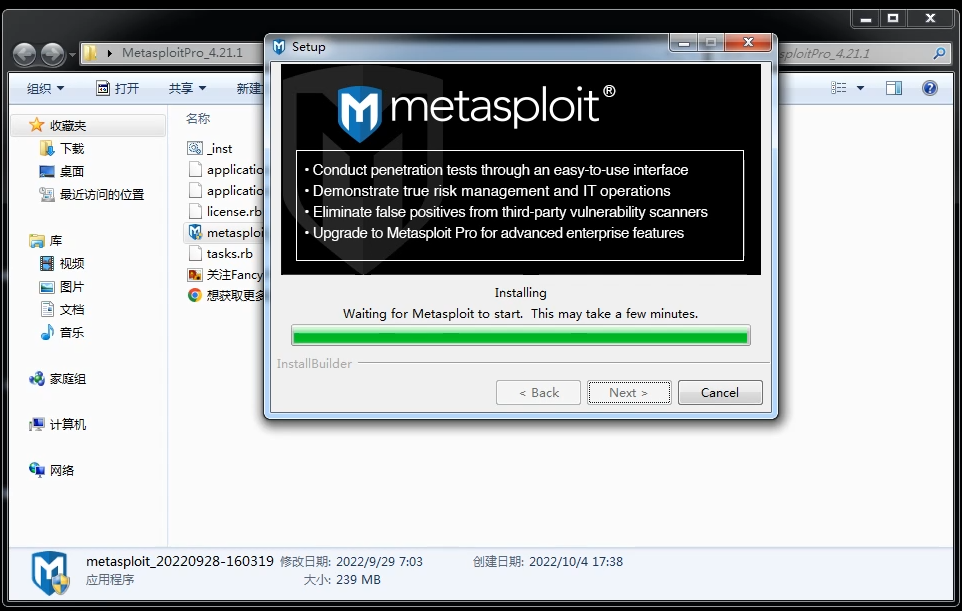This screenshot has height=611, width=962.
Task: Toggle the preview pane button
Action: (894, 88)
